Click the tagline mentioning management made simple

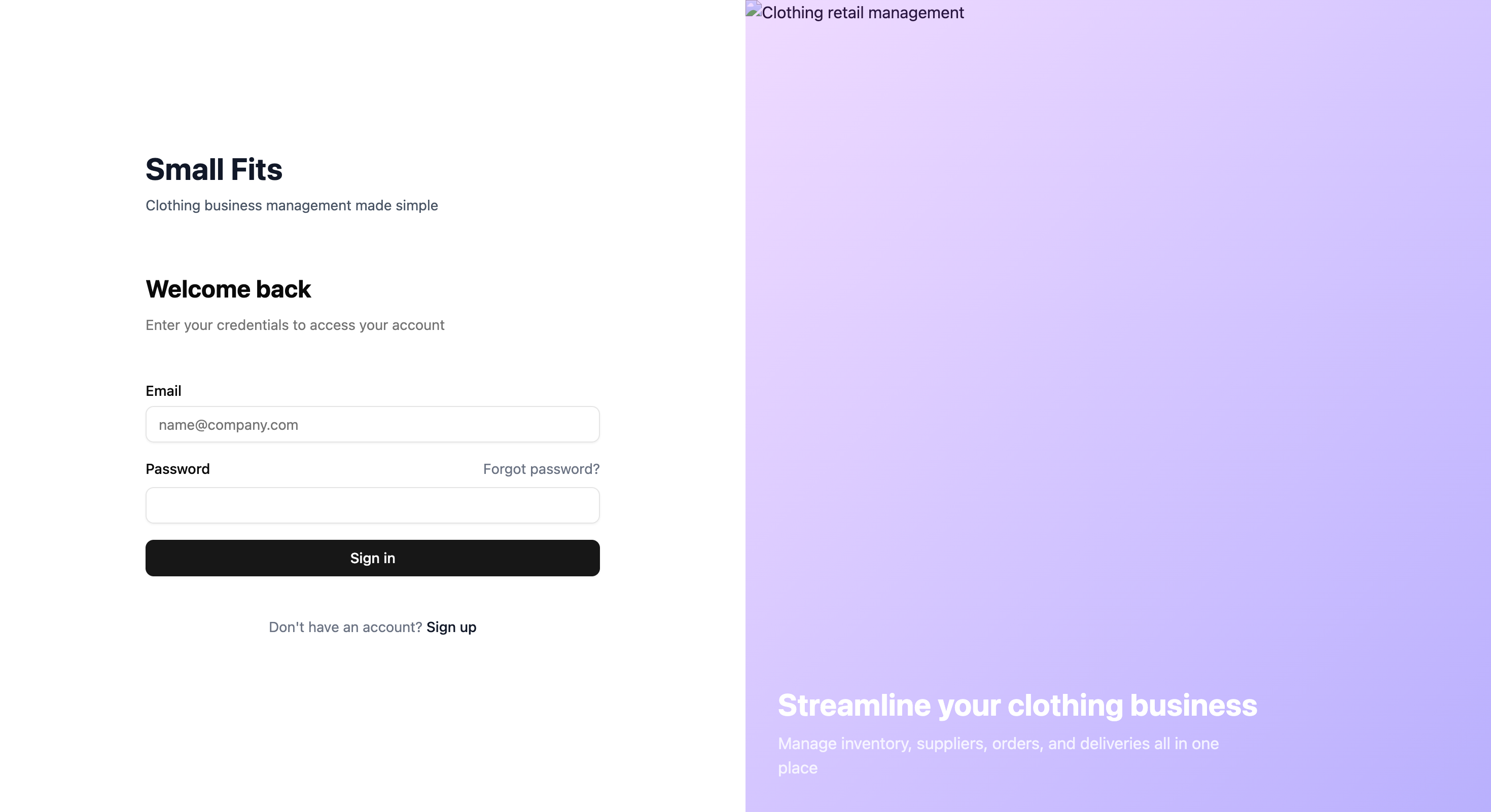(292, 205)
